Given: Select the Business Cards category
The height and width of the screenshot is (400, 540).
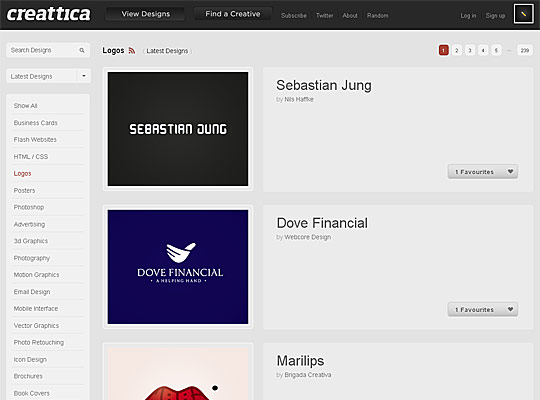Looking at the screenshot, I should point(35,123).
